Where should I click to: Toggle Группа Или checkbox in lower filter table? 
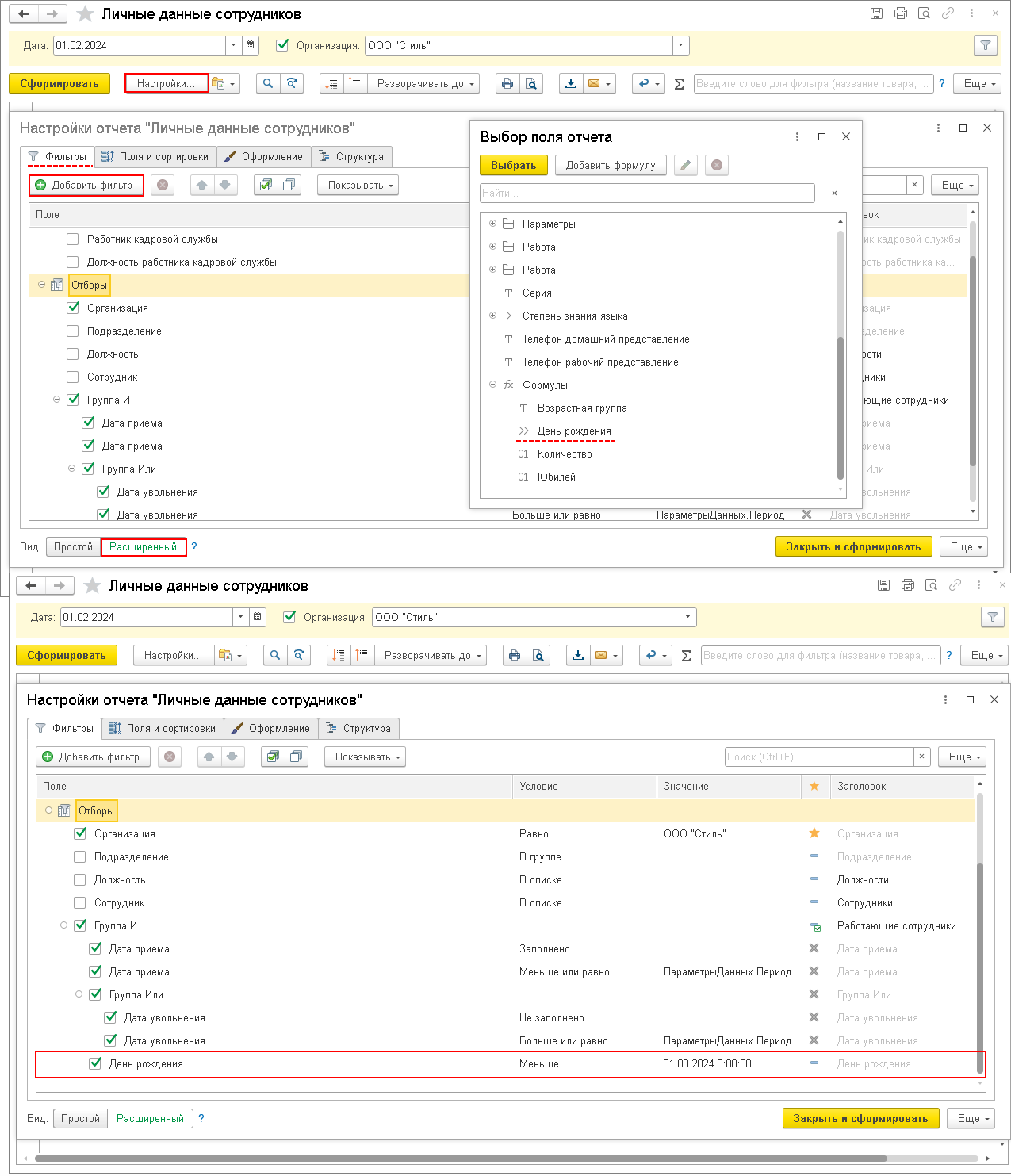pyautogui.click(x=95, y=994)
